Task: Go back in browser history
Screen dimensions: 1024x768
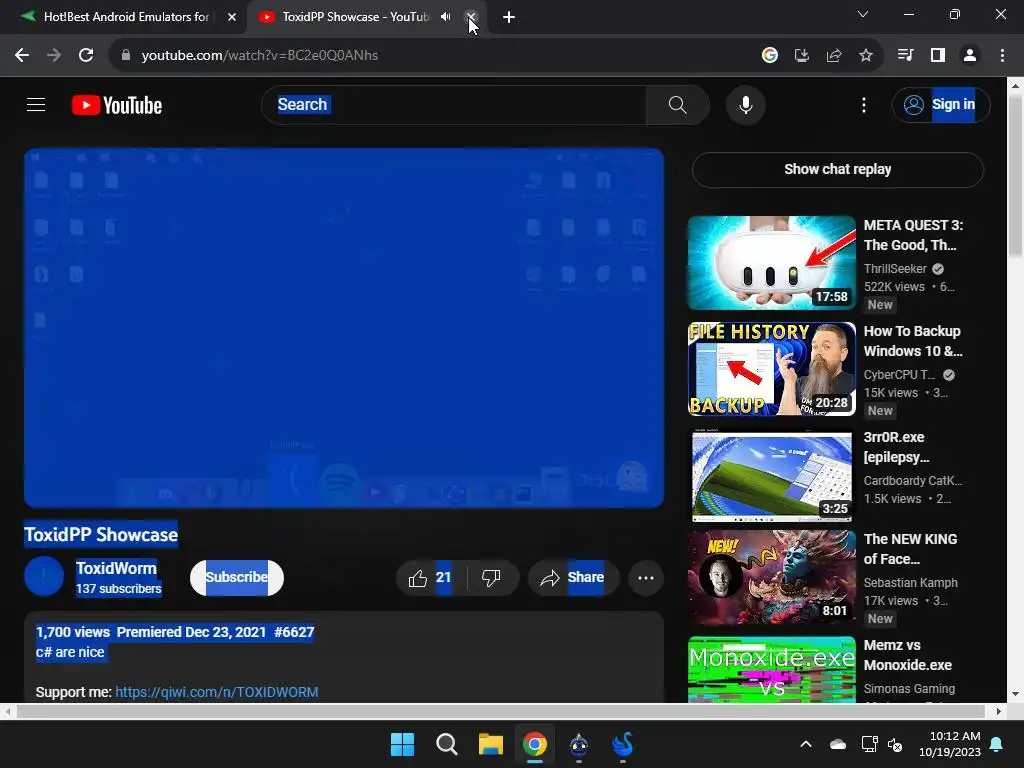Action: click(x=22, y=56)
